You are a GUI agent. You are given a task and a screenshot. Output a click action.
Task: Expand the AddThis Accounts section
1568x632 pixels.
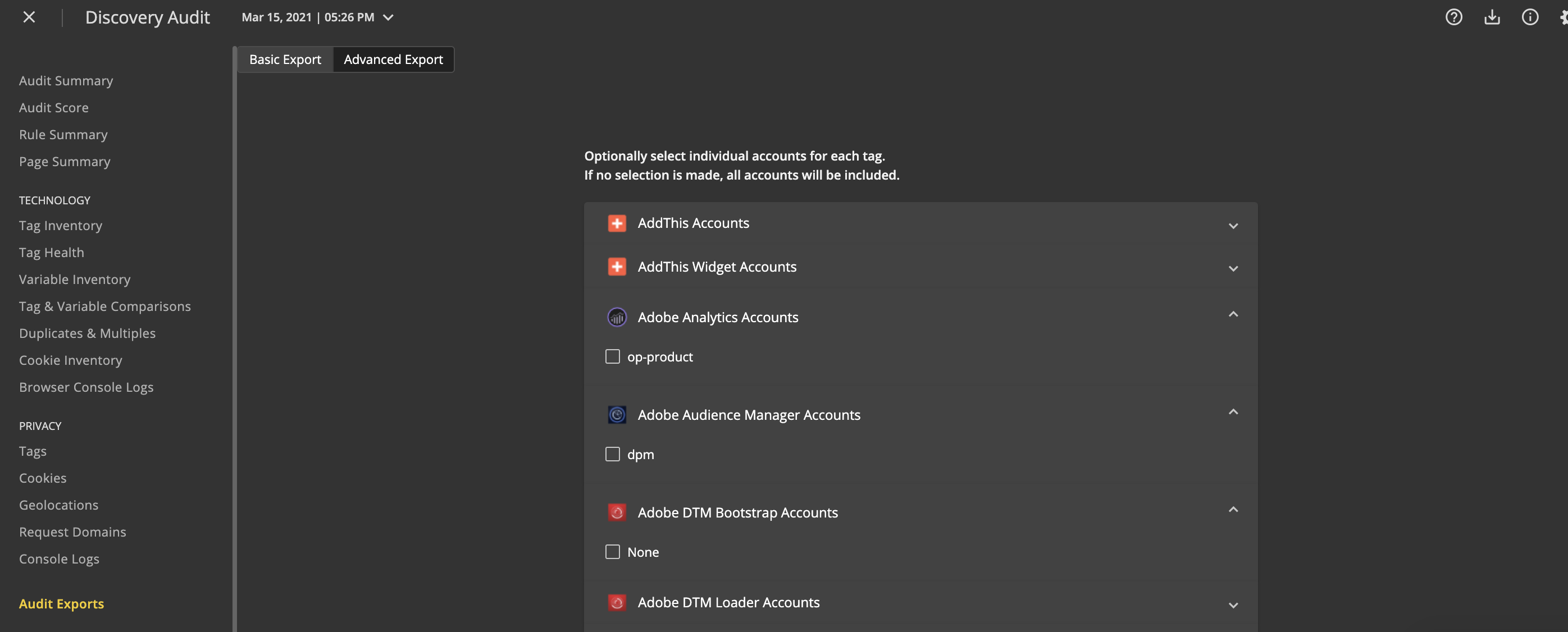pyautogui.click(x=1233, y=226)
